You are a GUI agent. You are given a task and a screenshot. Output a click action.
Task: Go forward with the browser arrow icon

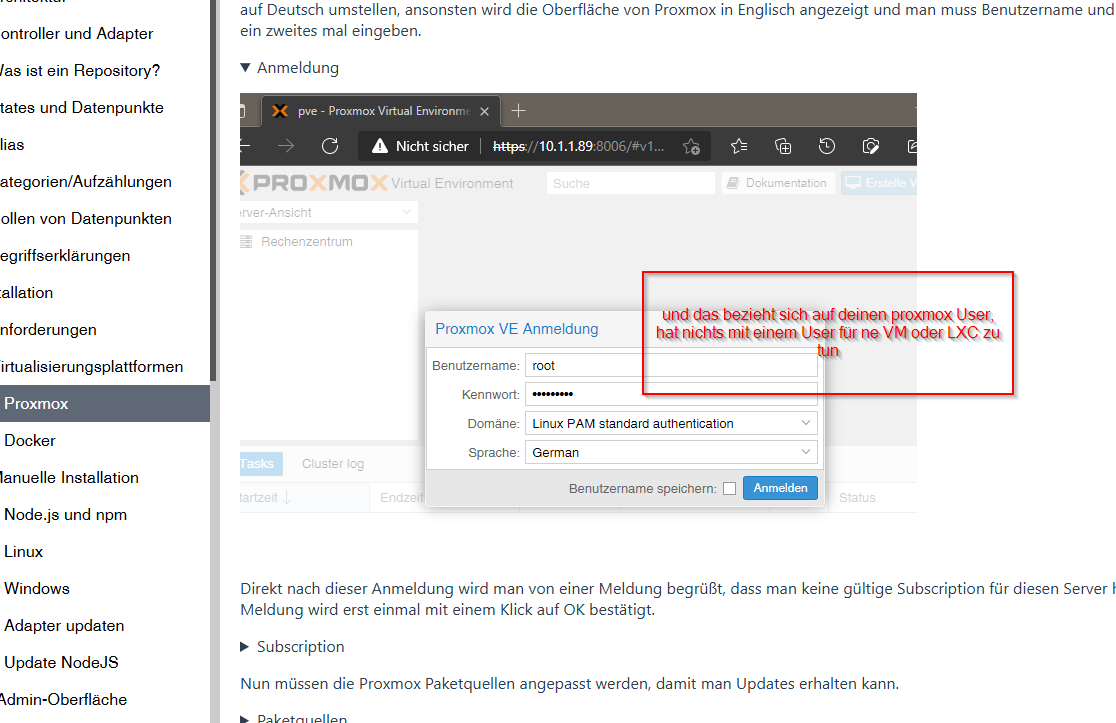pyautogui.click(x=286, y=147)
